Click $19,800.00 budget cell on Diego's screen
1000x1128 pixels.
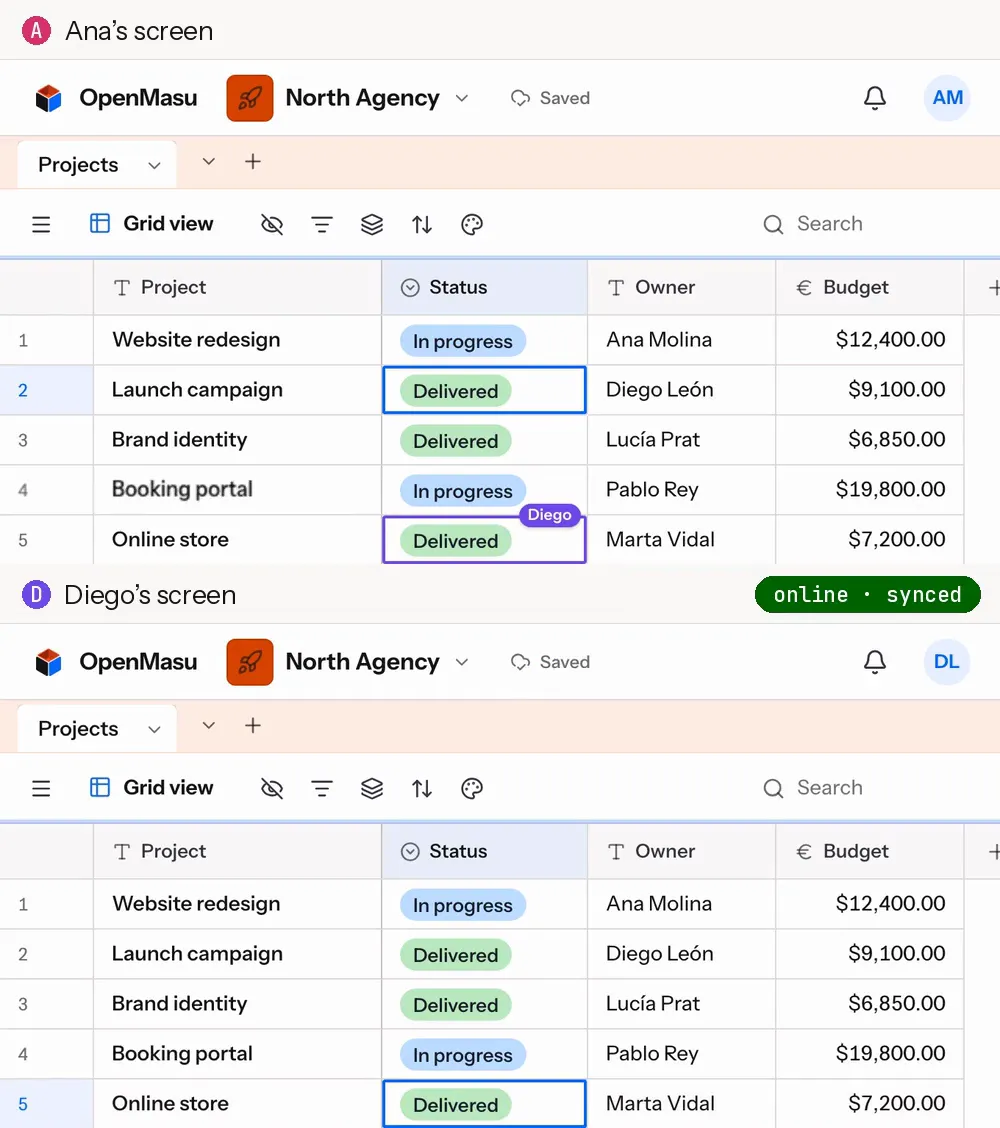click(x=869, y=1054)
